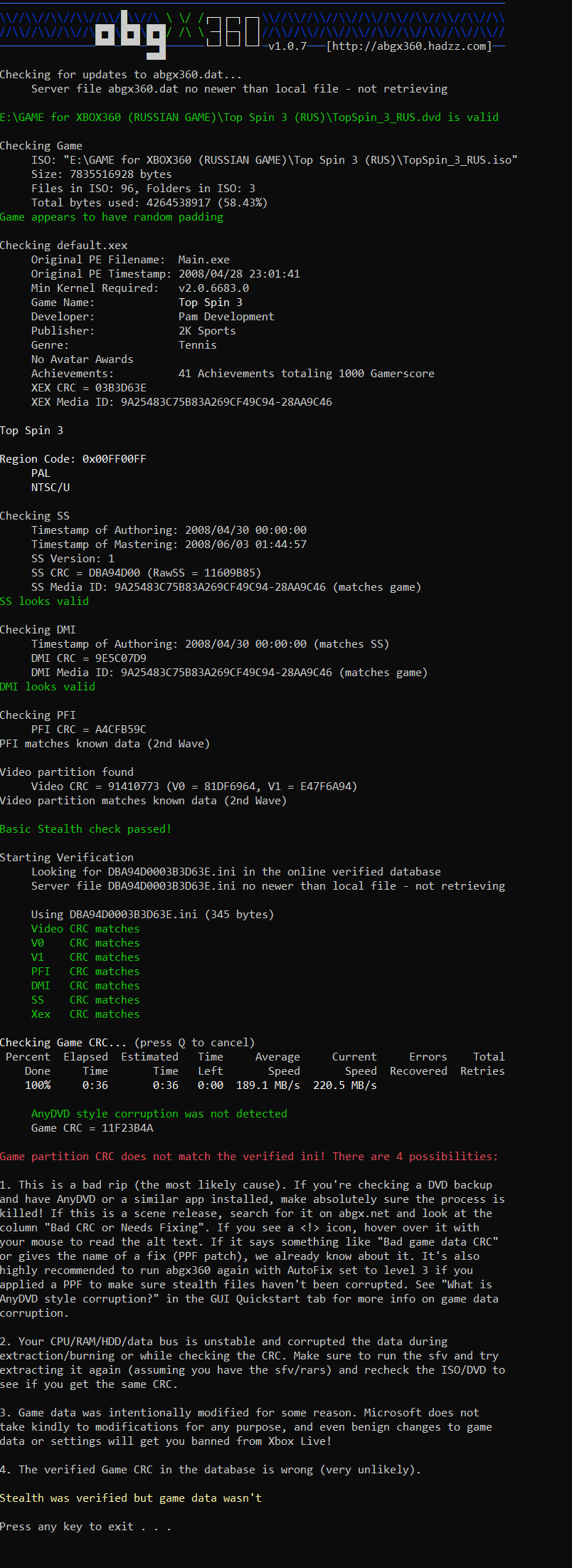Click 'No Avatar Awards' line
This screenshot has height=1568, width=572.
point(83,359)
